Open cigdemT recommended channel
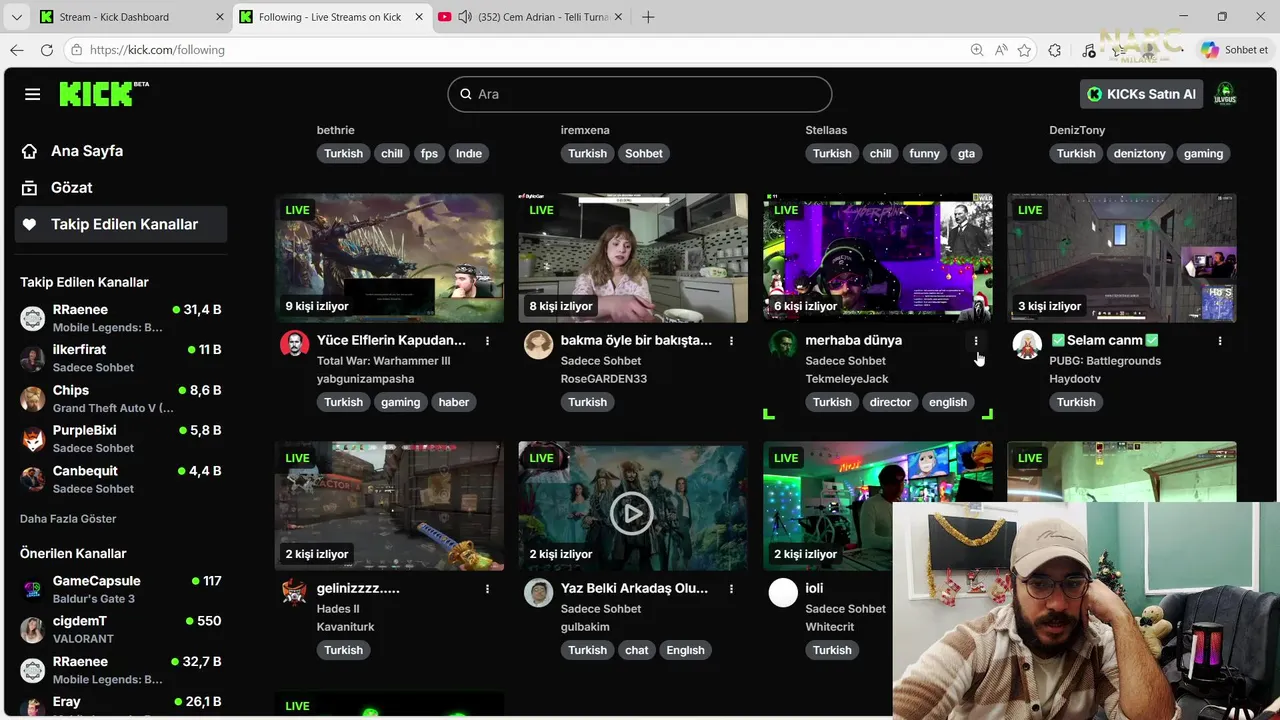1280x720 pixels. click(x=121, y=629)
